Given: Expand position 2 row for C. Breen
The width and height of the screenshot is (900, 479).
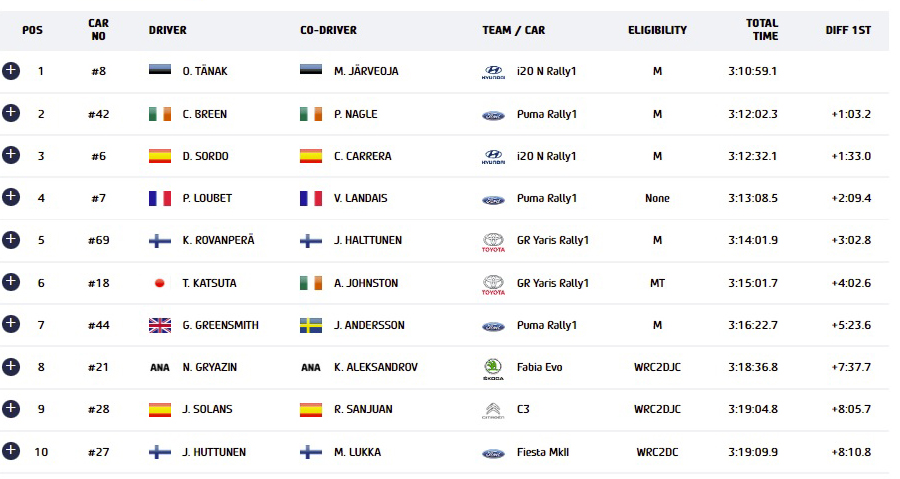Looking at the screenshot, I should [x=11, y=113].
